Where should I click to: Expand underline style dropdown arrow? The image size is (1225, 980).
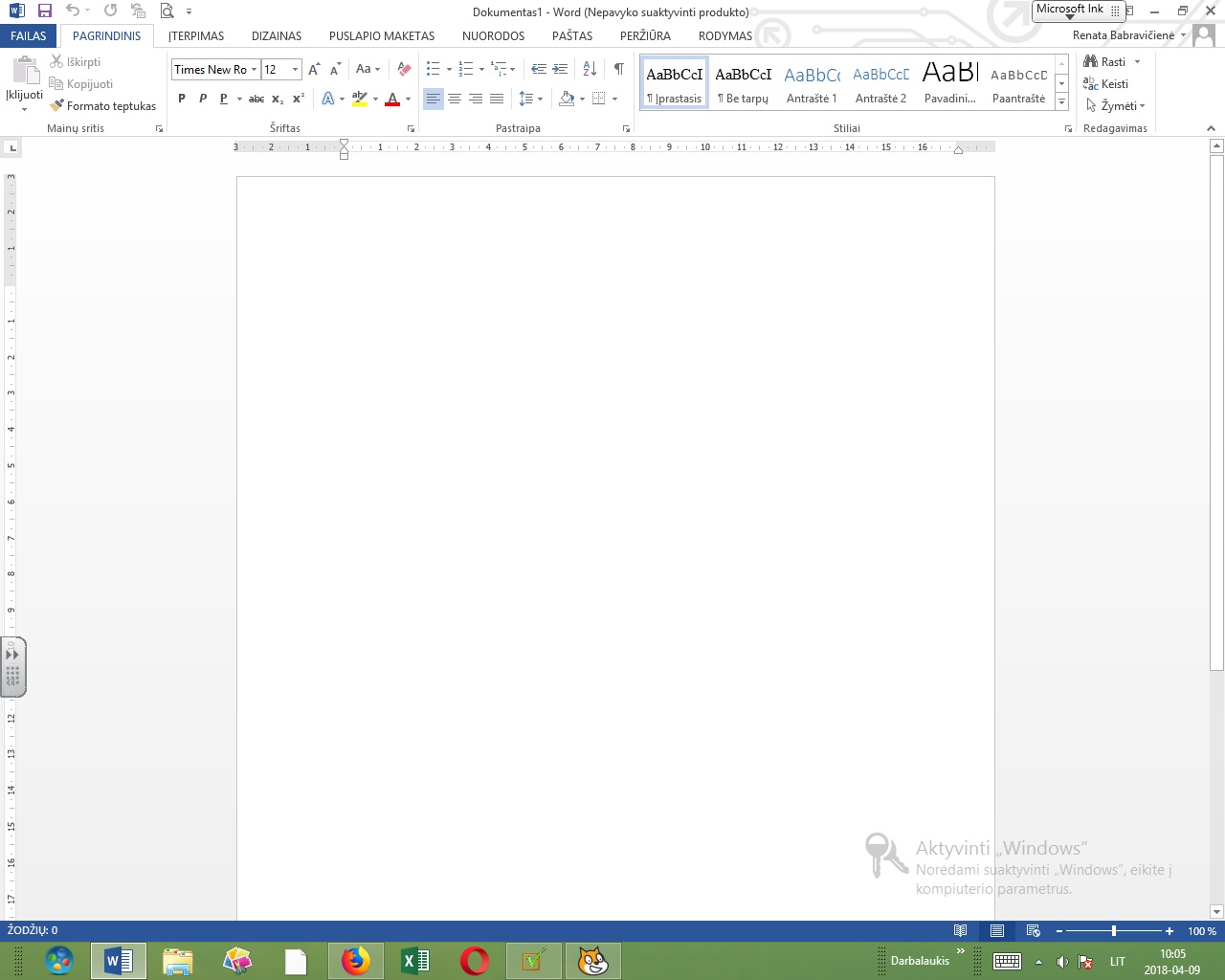click(239, 99)
